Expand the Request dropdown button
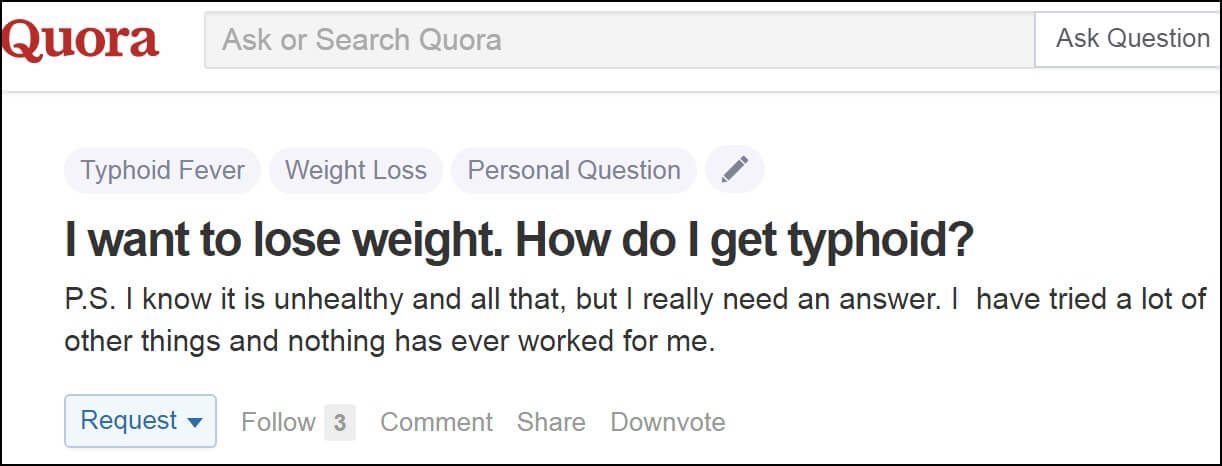The height and width of the screenshot is (466, 1222). pyautogui.click(x=140, y=421)
